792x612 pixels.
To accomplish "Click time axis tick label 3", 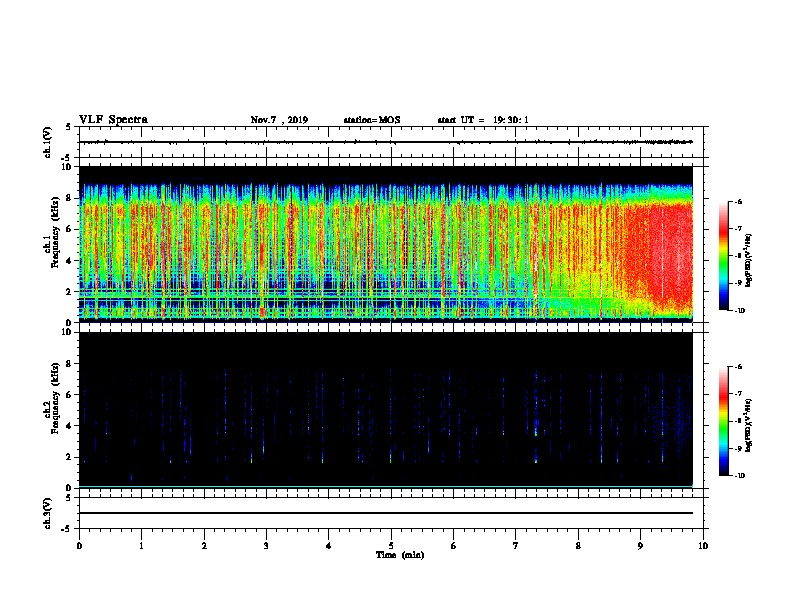I will pos(266,546).
